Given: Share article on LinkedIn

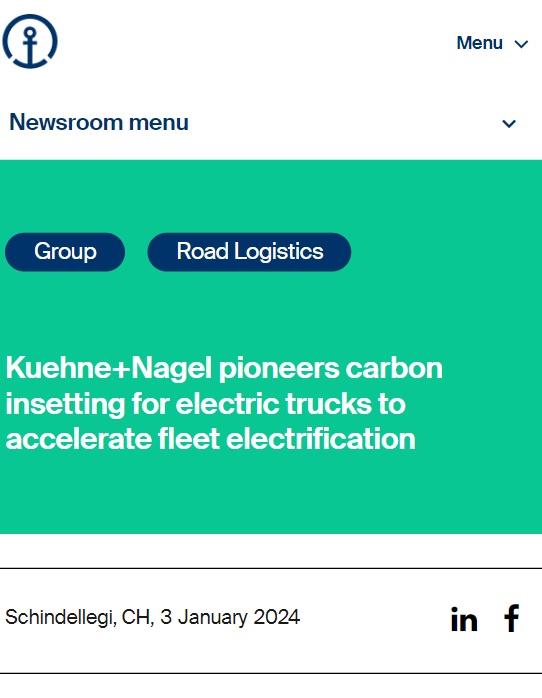Looking at the screenshot, I should 464,619.
